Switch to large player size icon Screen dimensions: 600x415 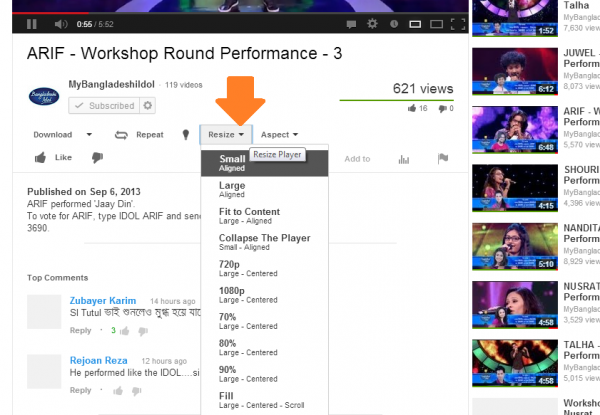click(436, 24)
